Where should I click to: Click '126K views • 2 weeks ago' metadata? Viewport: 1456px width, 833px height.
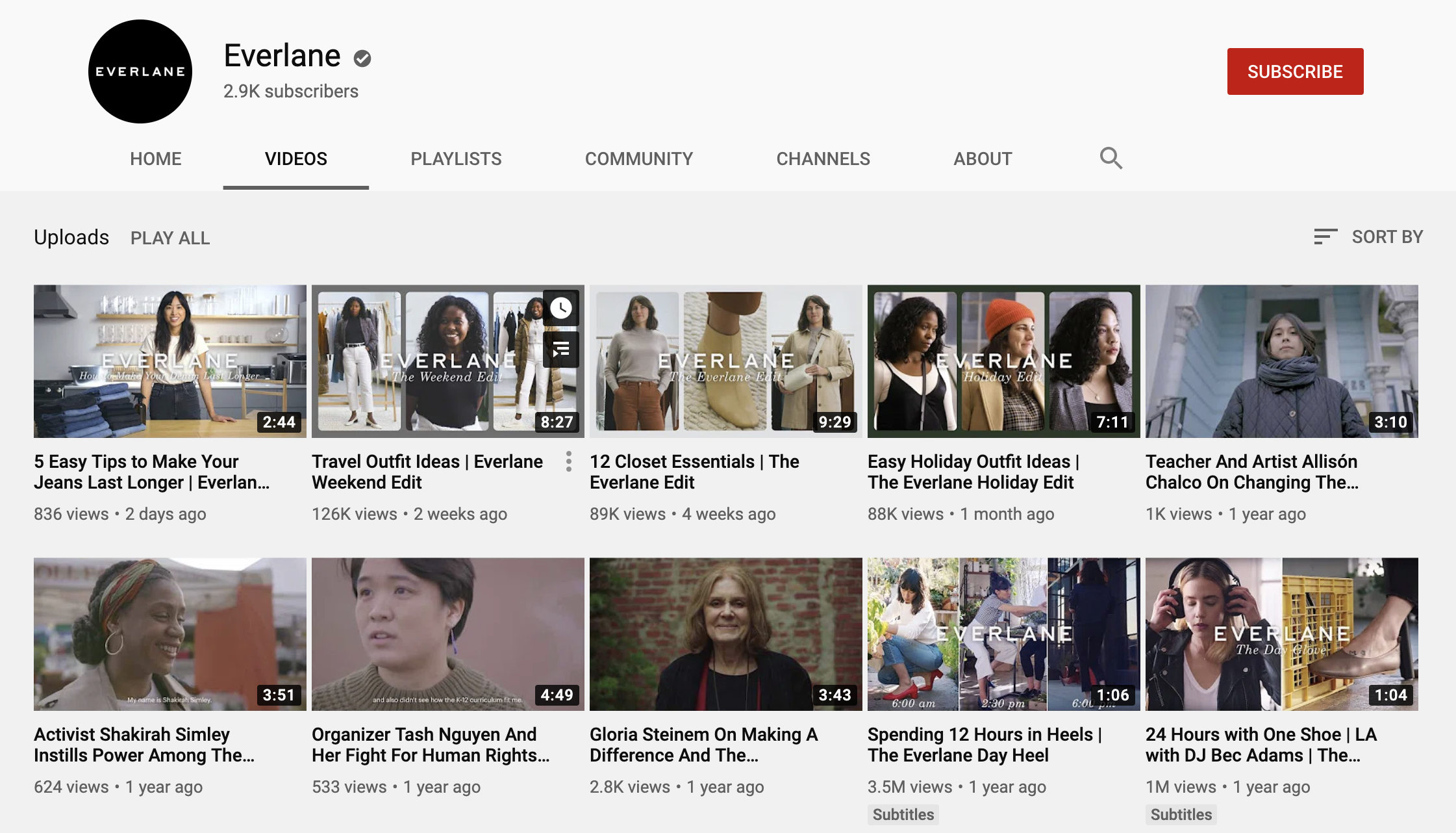(x=409, y=514)
